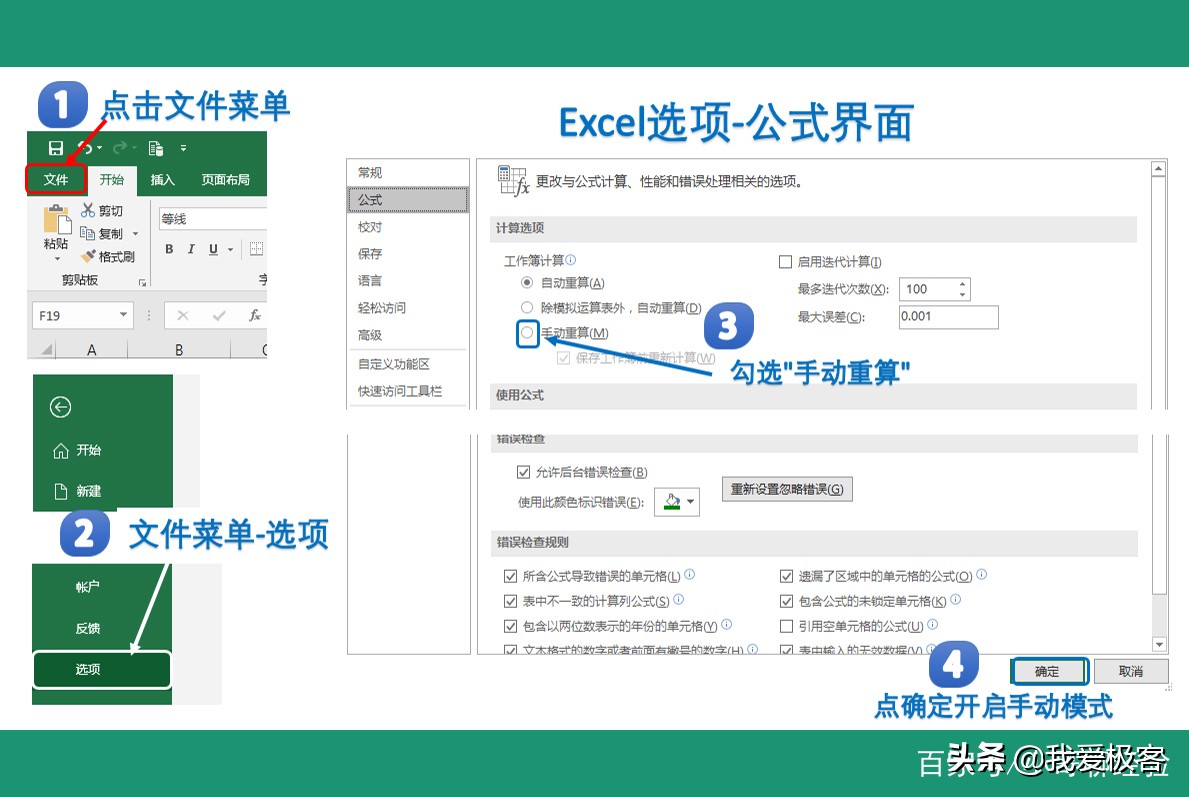
Task: Open 选项 in the File backstage menu
Action: (102, 670)
